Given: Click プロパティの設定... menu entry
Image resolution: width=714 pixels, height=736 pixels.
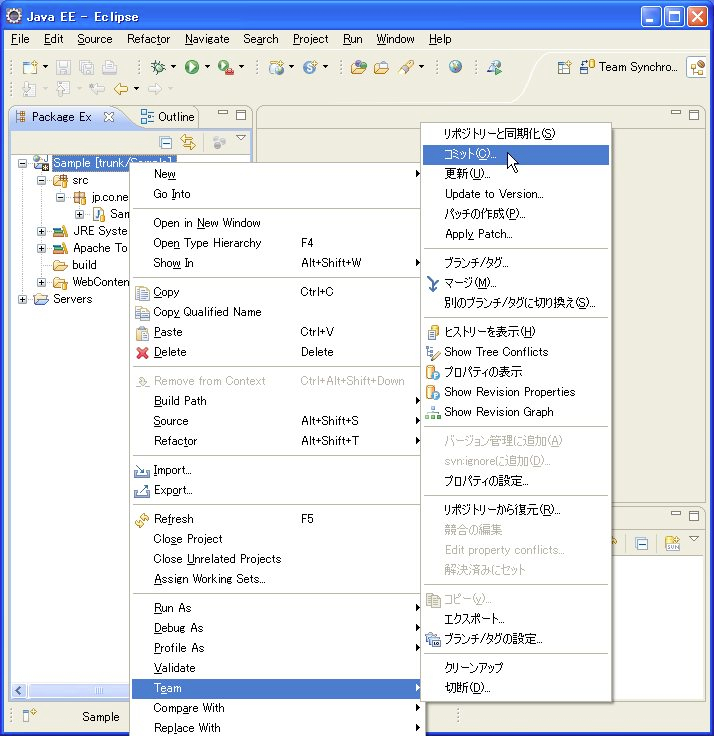Looking at the screenshot, I should point(516,481).
